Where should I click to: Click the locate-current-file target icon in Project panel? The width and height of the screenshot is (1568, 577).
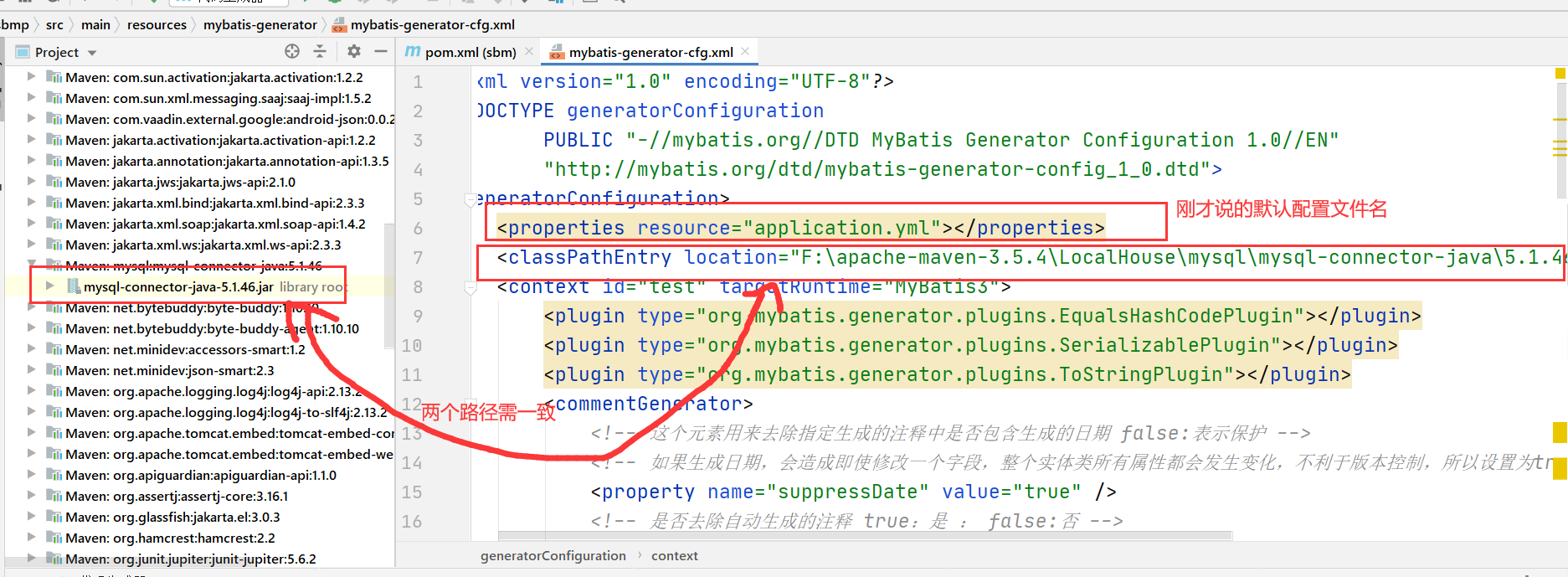[291, 51]
